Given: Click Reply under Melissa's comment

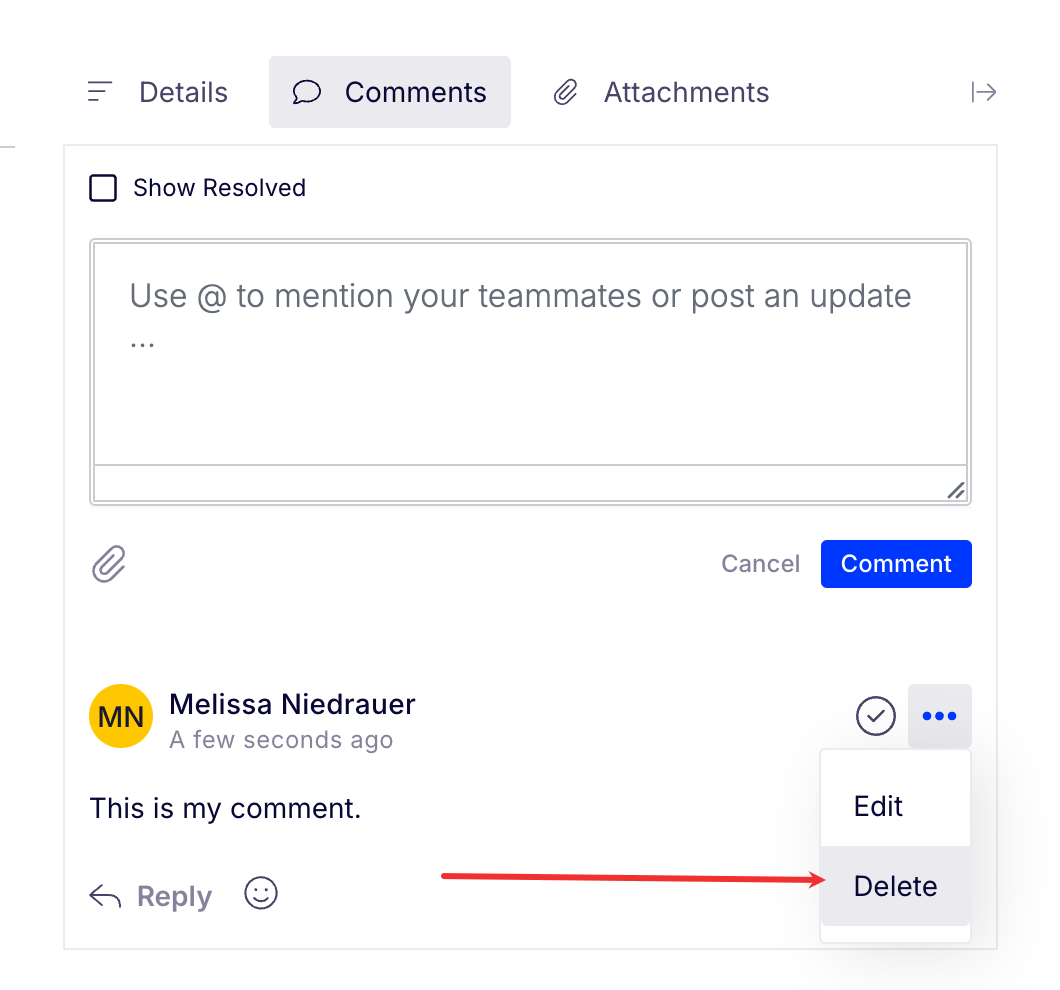Looking at the screenshot, I should click(x=174, y=896).
